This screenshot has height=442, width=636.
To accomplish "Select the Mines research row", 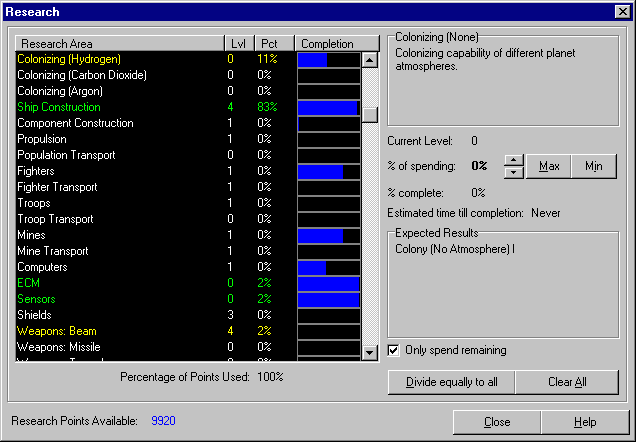I will tap(189, 235).
